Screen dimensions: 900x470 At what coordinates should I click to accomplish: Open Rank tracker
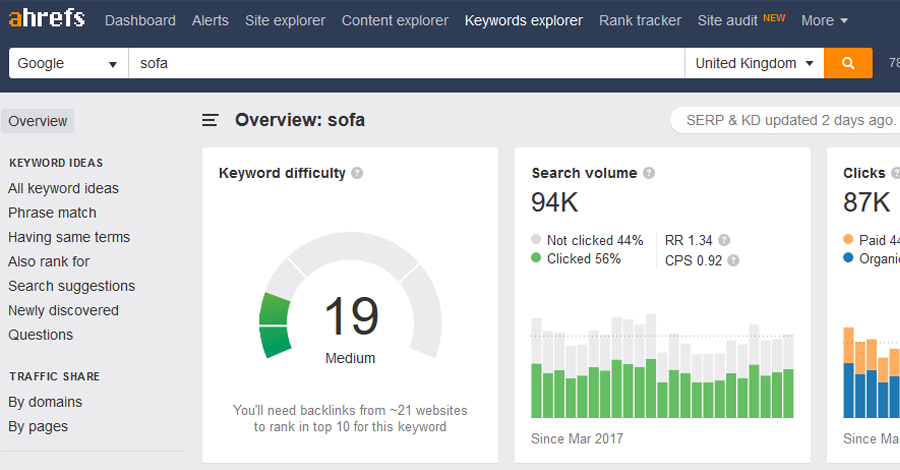pos(640,21)
